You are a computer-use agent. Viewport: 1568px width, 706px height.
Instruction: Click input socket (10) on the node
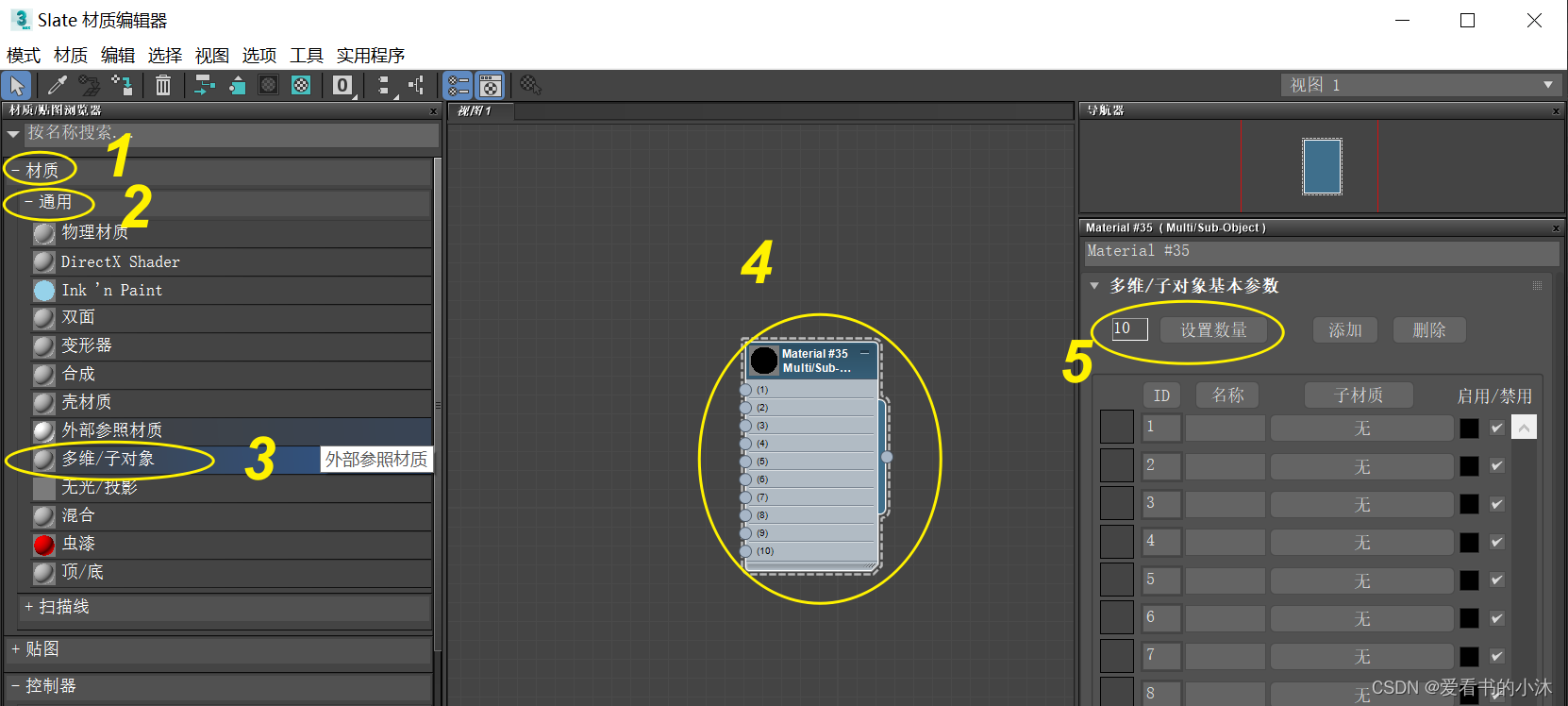pyautogui.click(x=745, y=551)
